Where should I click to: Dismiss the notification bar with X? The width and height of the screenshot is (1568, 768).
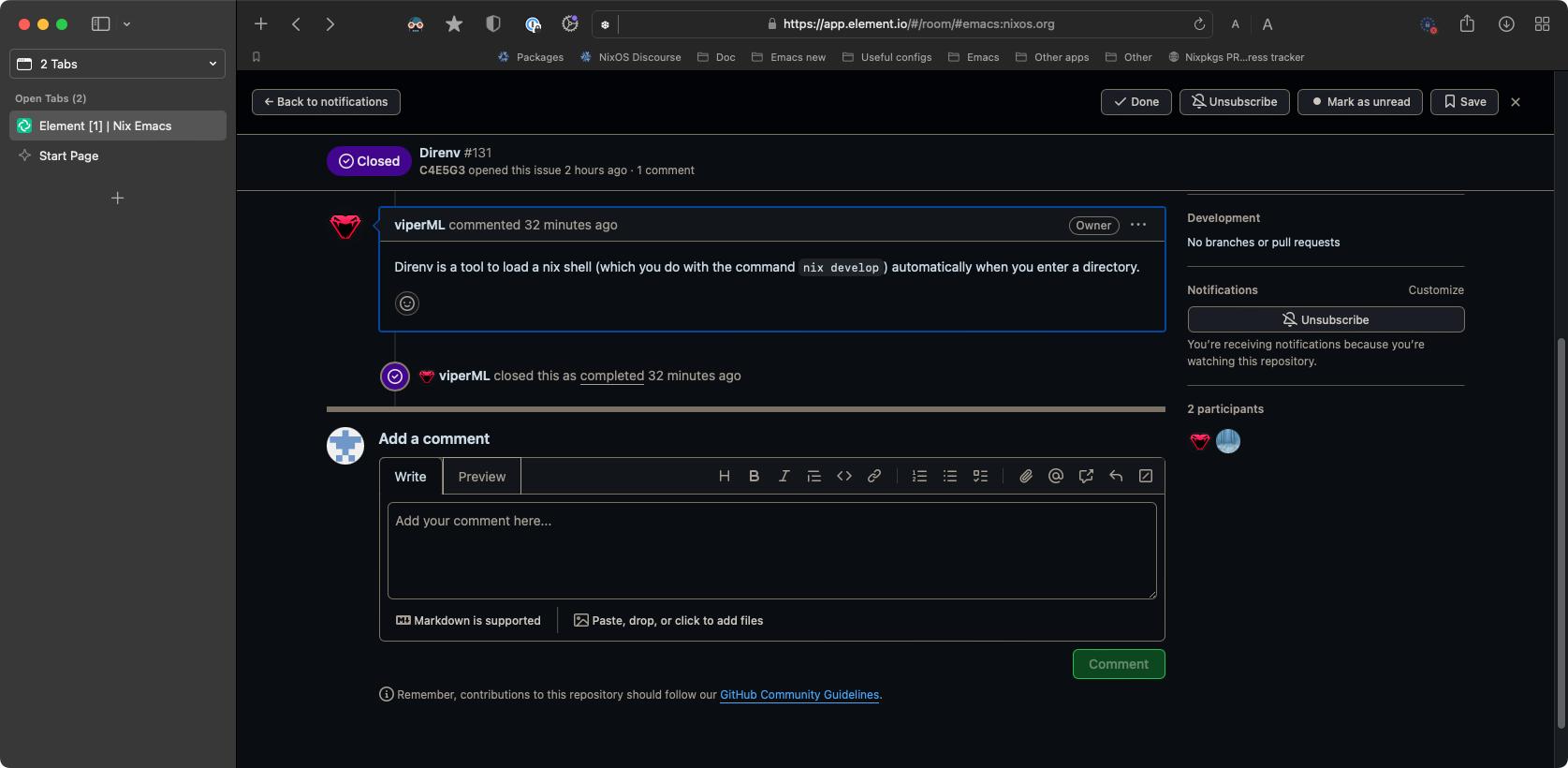pos(1516,102)
